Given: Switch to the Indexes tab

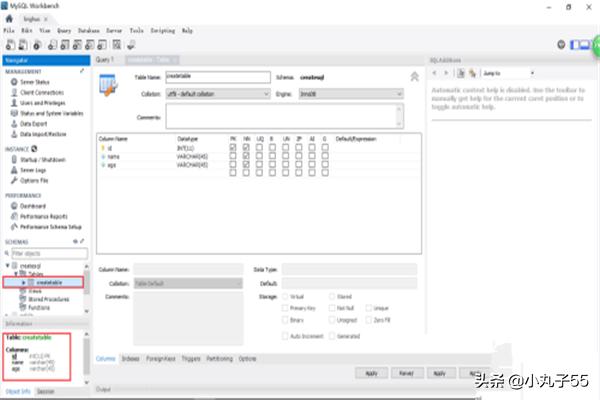Looking at the screenshot, I should click(130, 359).
